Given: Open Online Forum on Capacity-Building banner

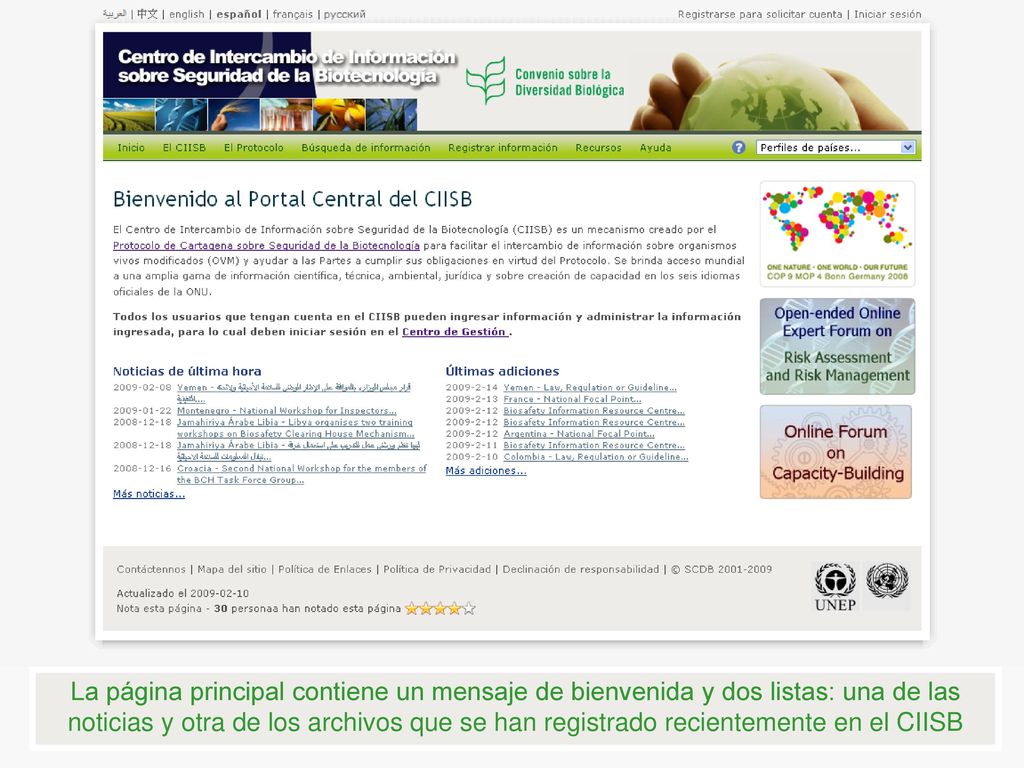Looking at the screenshot, I should [x=836, y=452].
